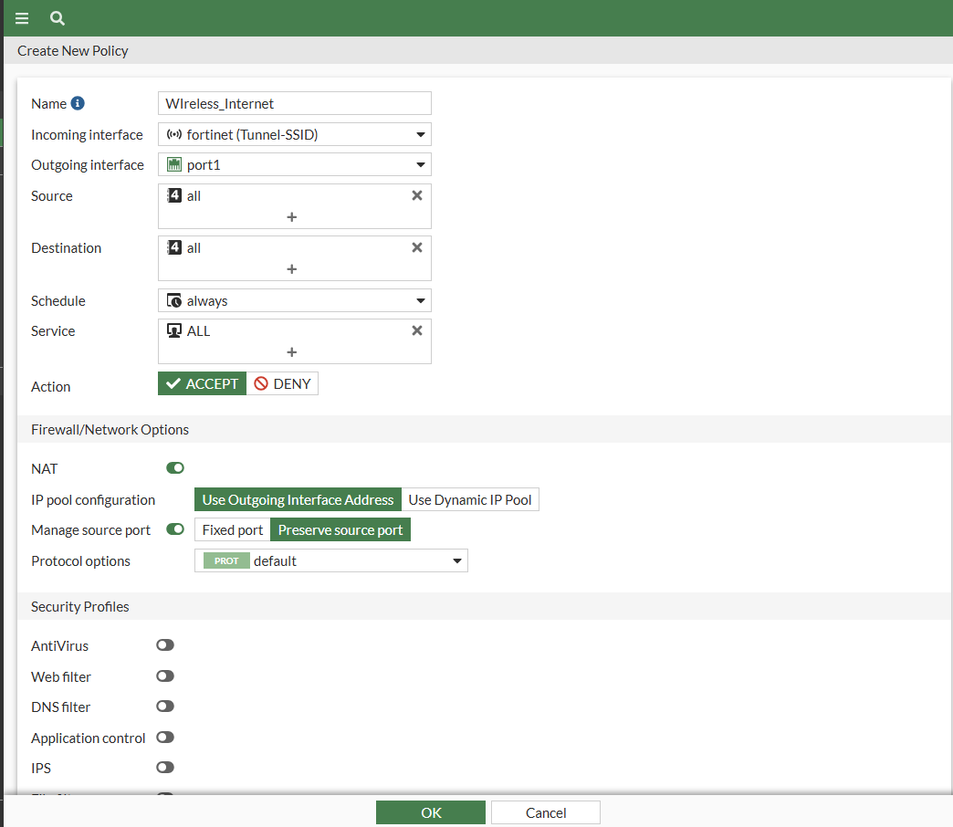The height and width of the screenshot is (827, 953).
Task: Click the 'all' entry in Destination
Action: [x=194, y=248]
